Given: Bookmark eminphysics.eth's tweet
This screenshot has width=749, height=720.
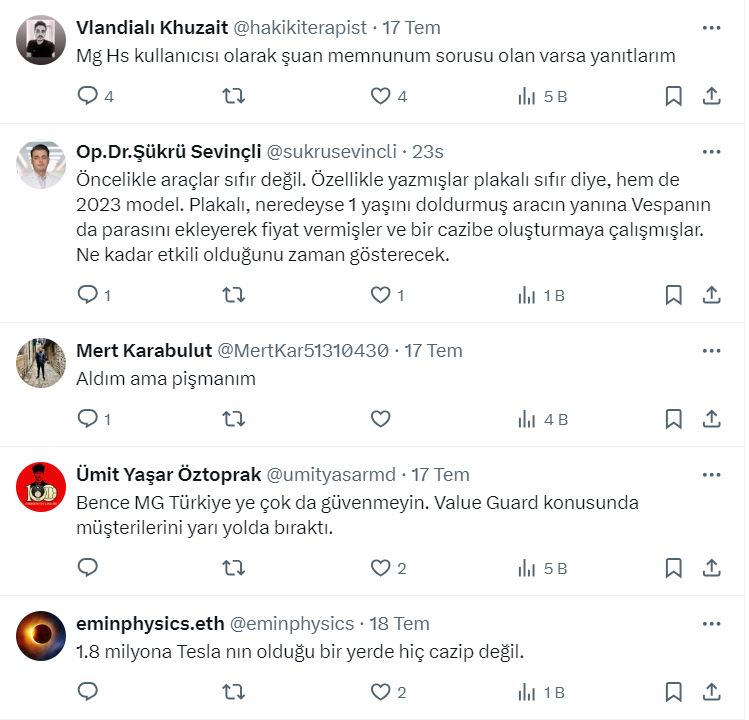Looking at the screenshot, I should tap(674, 691).
